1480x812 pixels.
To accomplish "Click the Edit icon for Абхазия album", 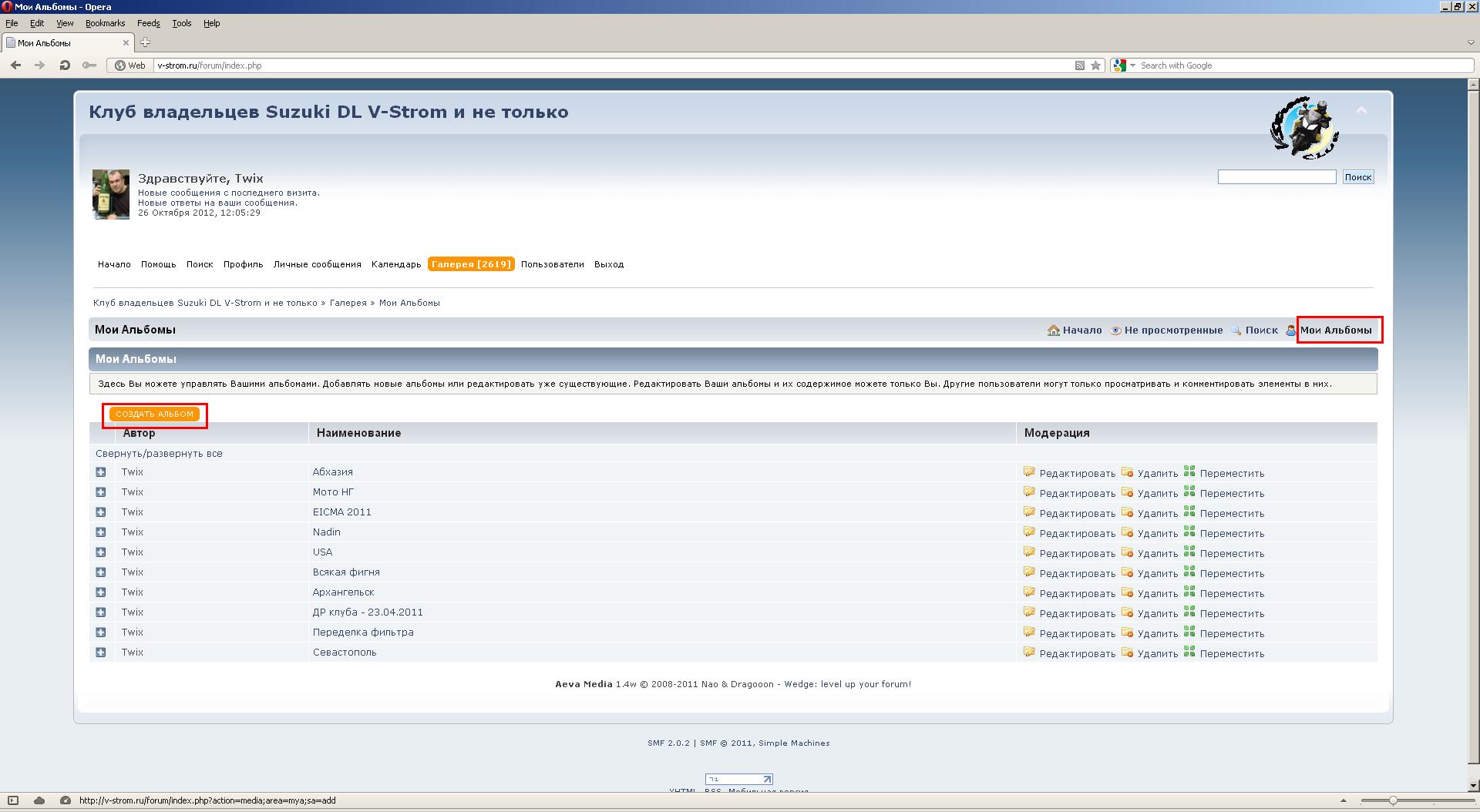I will click(1029, 471).
